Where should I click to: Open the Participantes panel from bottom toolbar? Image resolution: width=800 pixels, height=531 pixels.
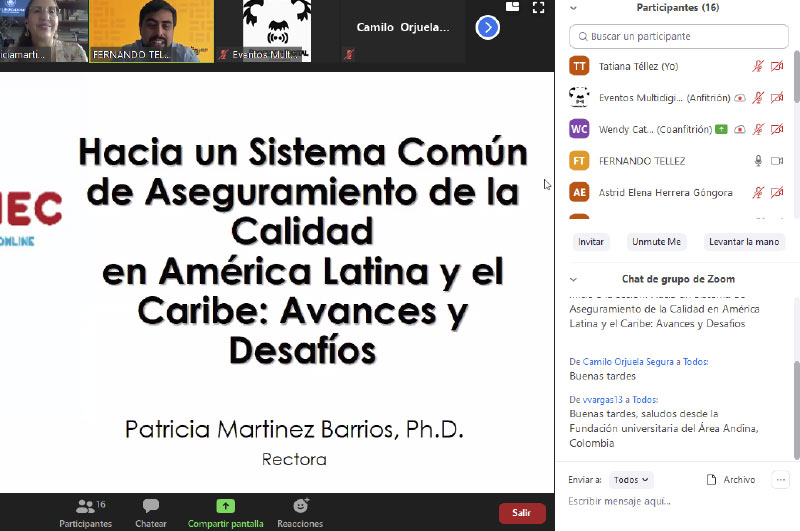pos(85,511)
